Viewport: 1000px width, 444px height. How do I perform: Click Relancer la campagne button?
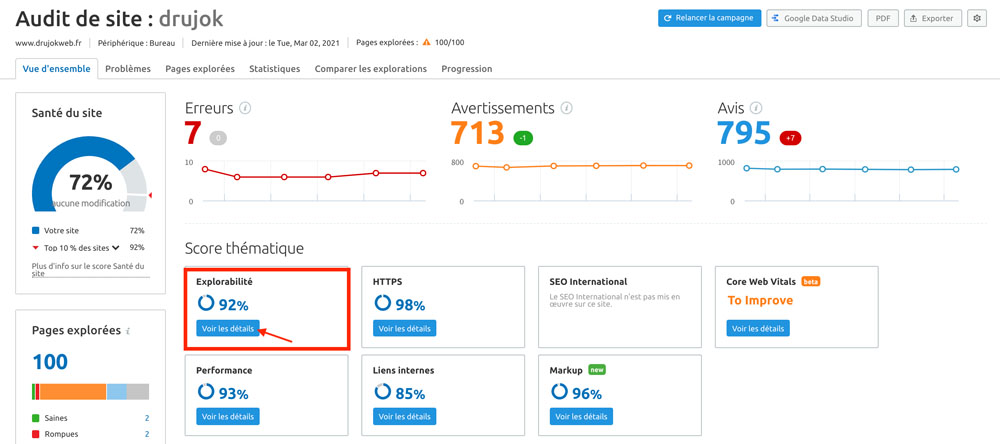point(709,18)
